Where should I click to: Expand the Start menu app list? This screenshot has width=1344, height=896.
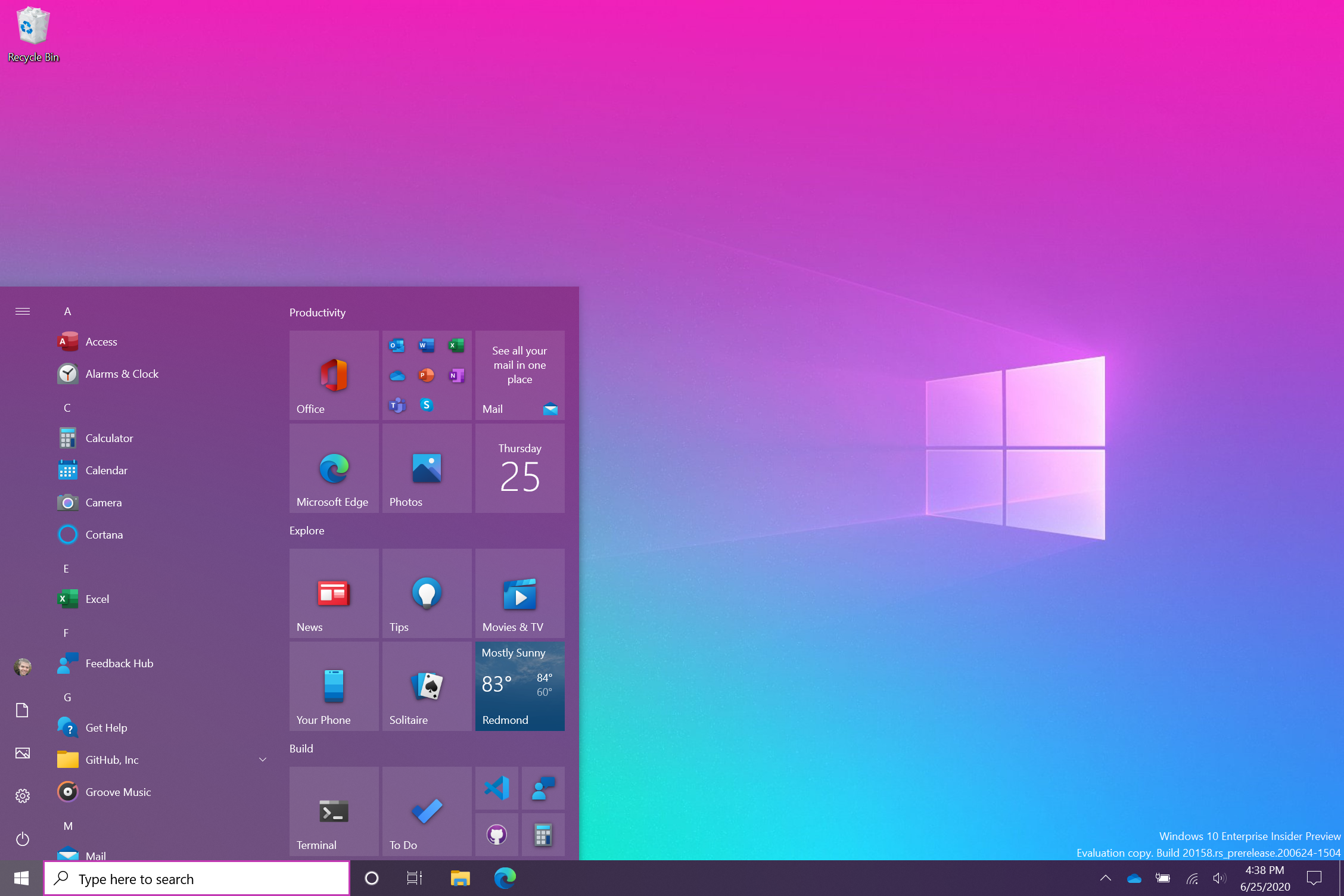[x=22, y=311]
